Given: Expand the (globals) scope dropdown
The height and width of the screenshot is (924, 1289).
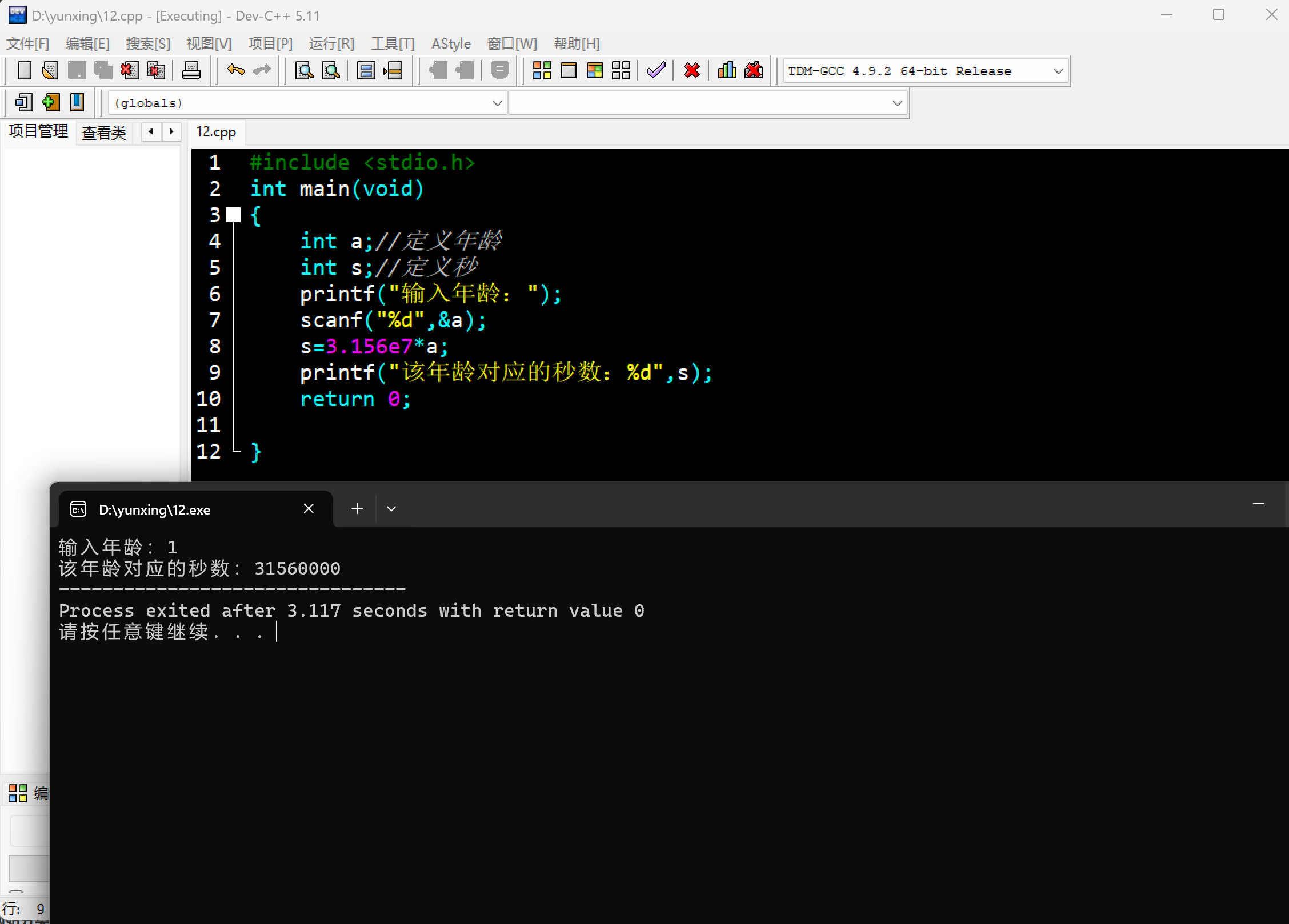Looking at the screenshot, I should pos(497,103).
